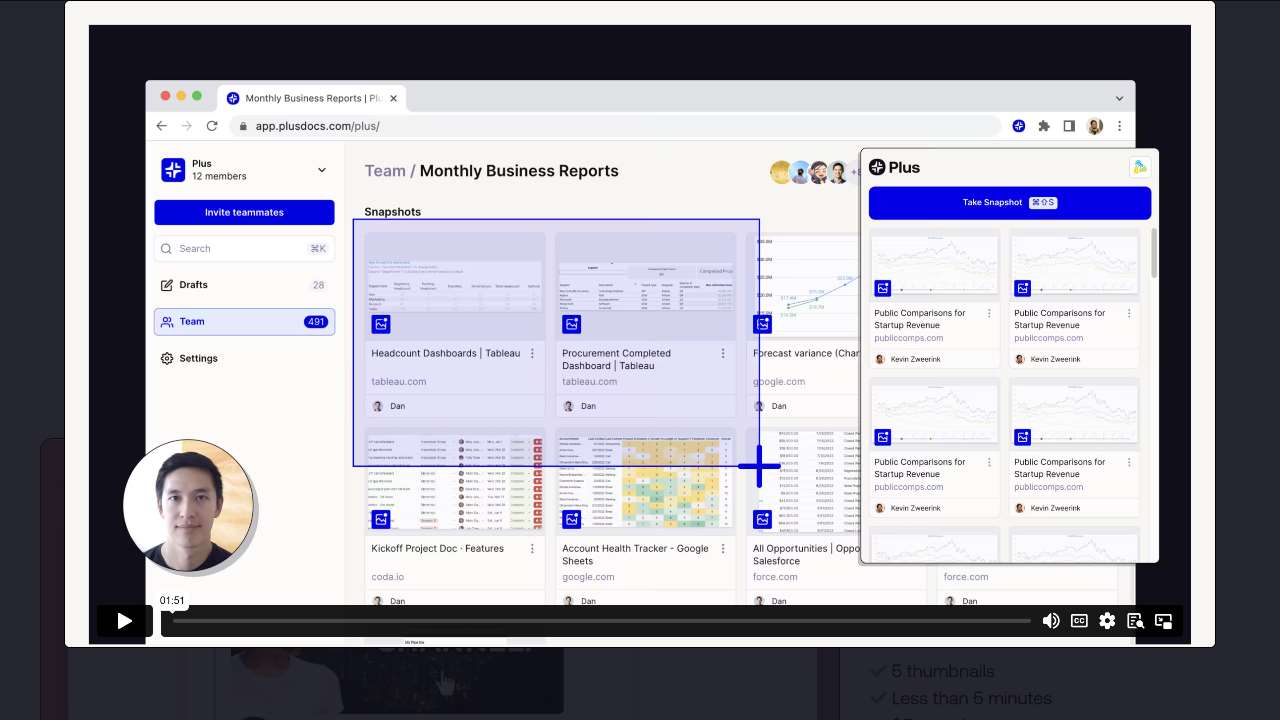Play the video
Image resolution: width=1280 pixels, height=720 pixels.
[124, 621]
